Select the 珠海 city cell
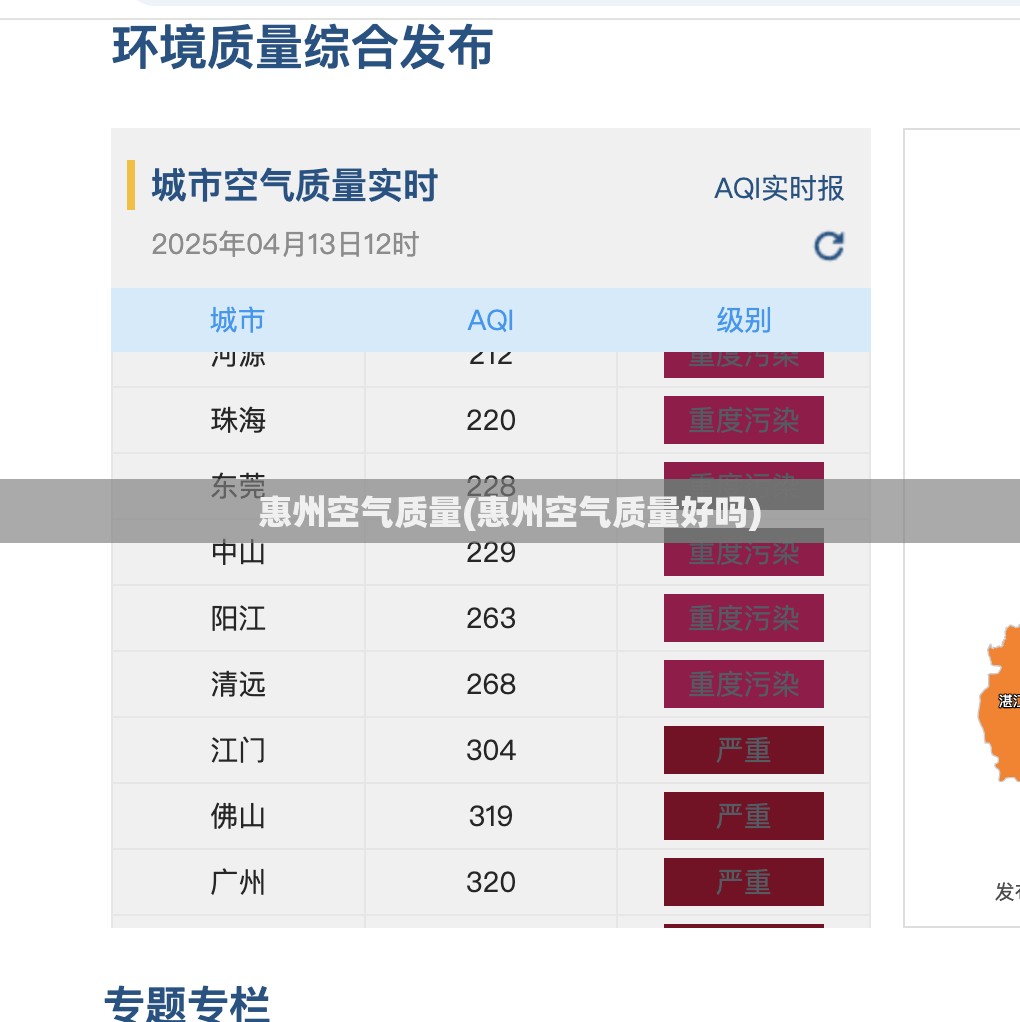Viewport: 1020px width, 1022px height. coord(238,420)
